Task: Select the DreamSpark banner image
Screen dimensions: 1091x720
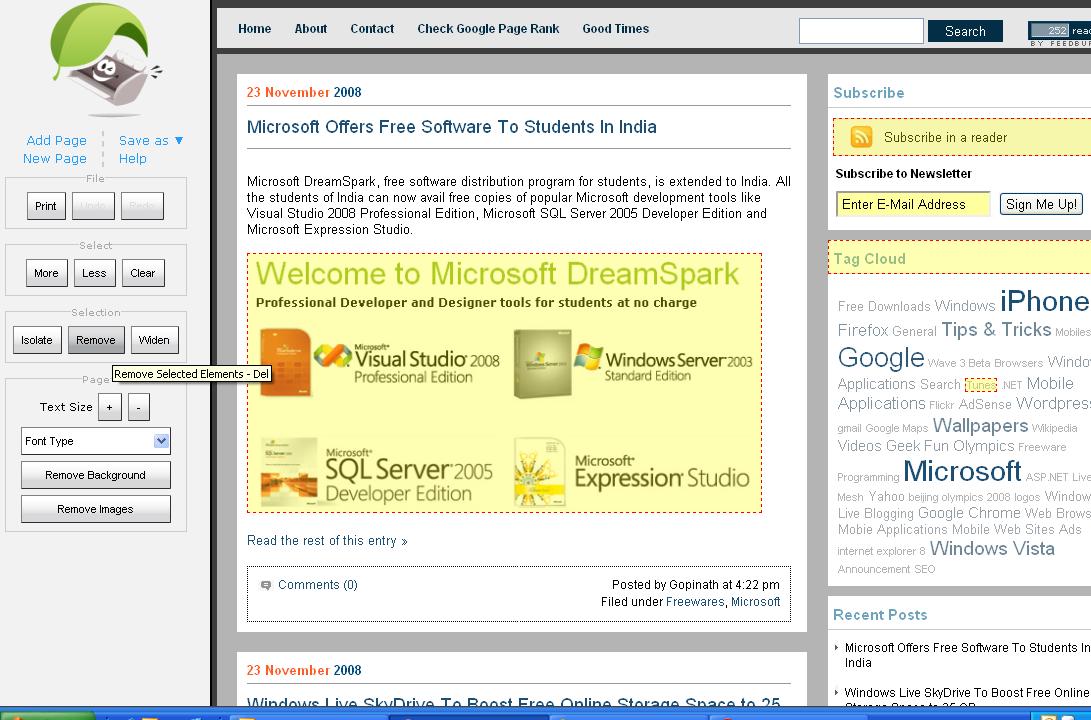Action: pos(504,383)
